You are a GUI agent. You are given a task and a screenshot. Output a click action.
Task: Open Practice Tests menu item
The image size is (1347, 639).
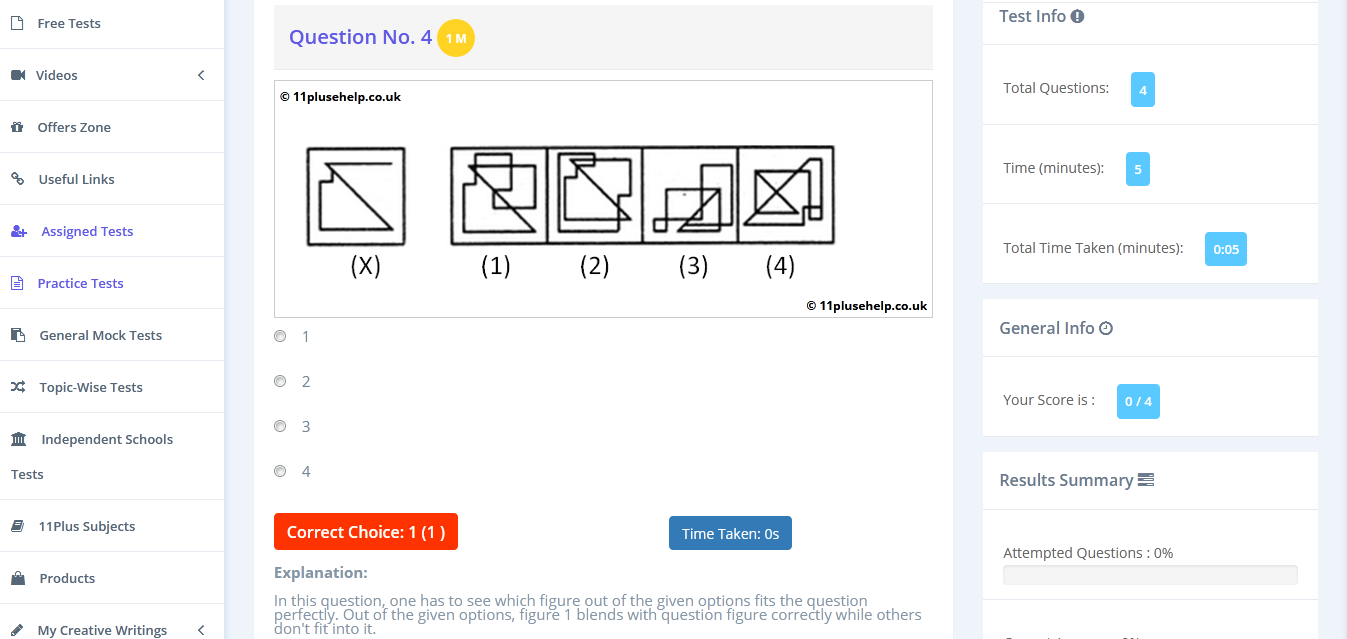click(80, 283)
